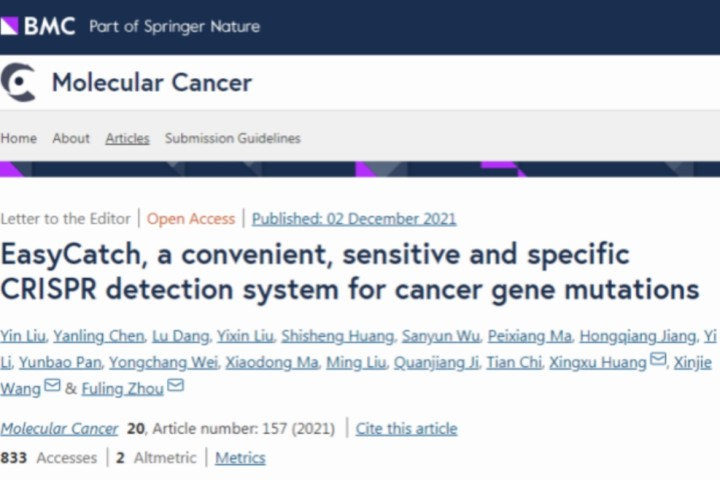Click author Tian Chi link

click(511, 361)
